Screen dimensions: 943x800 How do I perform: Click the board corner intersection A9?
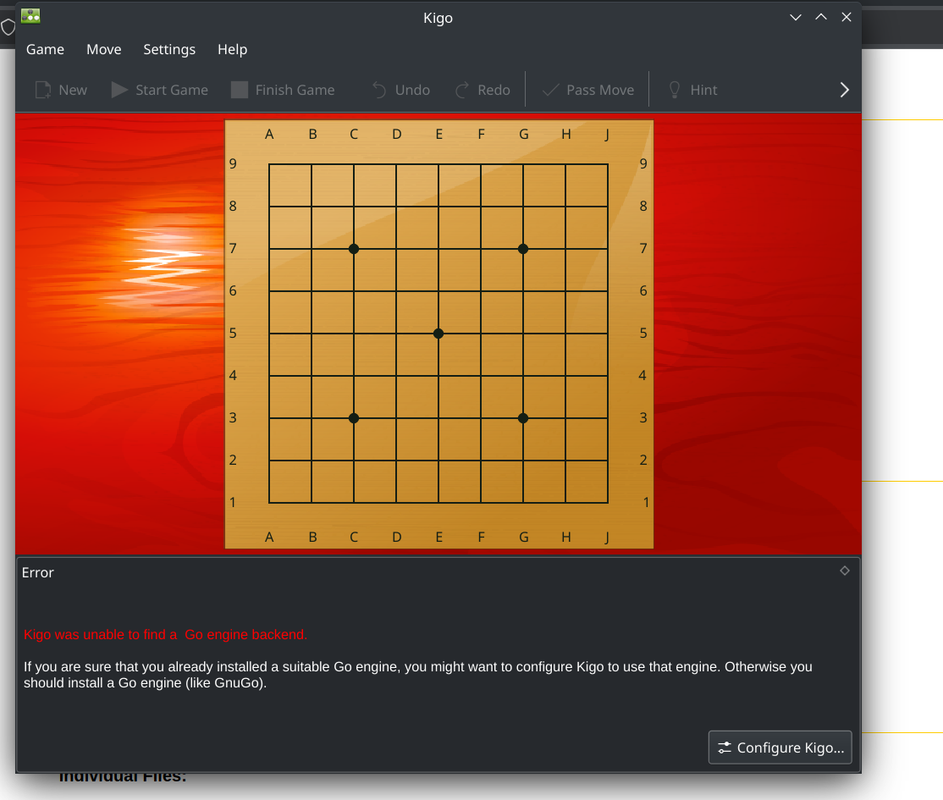pyautogui.click(x=269, y=164)
